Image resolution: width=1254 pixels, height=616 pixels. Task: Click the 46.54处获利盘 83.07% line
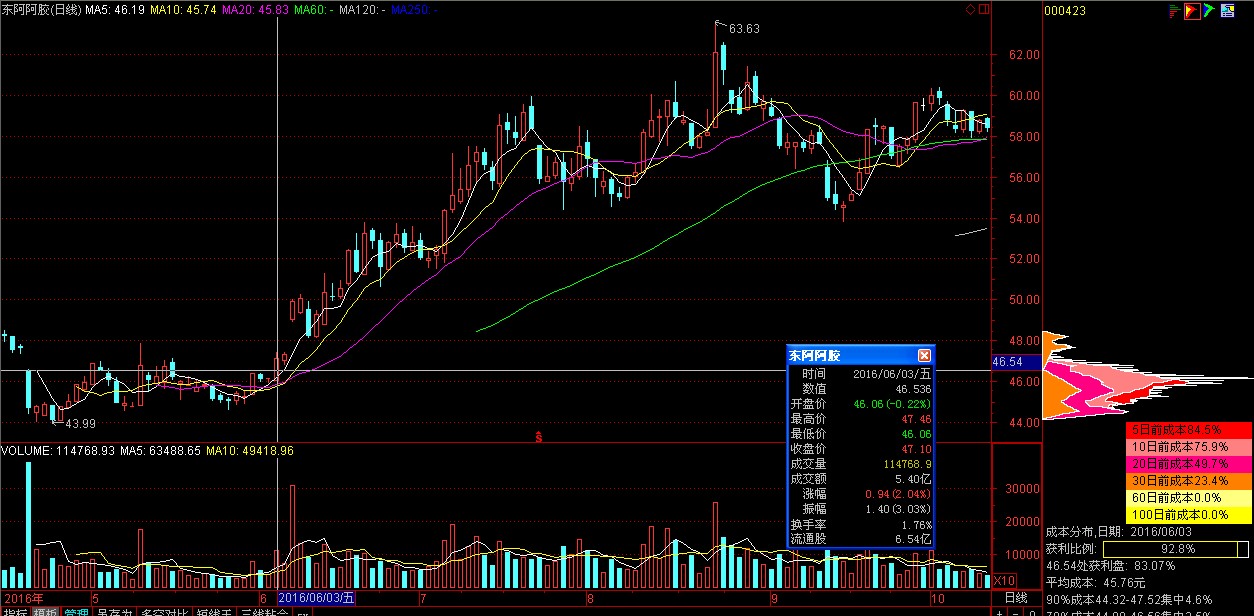point(1110,566)
